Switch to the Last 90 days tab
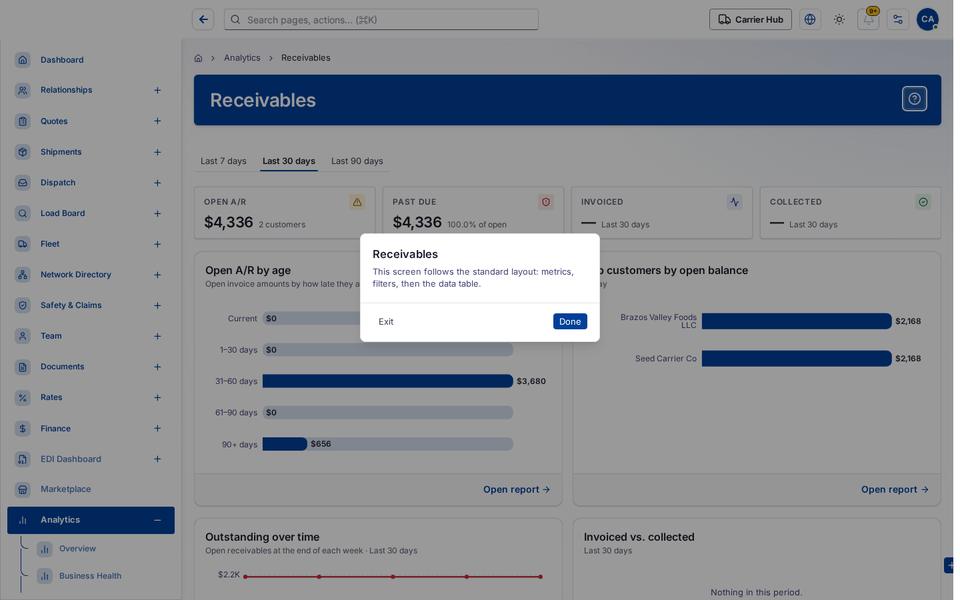 pos(357,161)
